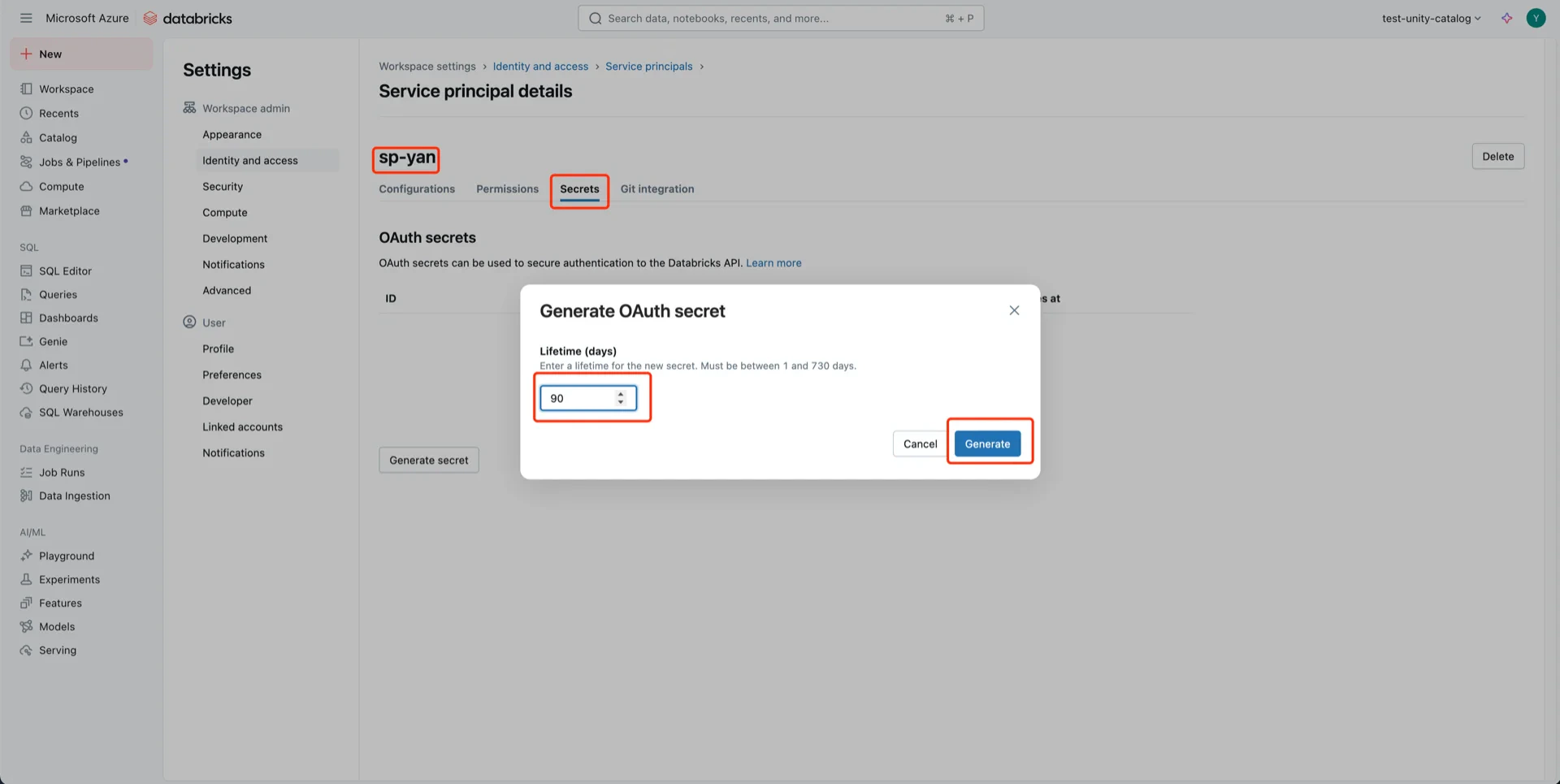The width and height of the screenshot is (1560, 784).
Task: Click the Features icon
Action: click(27, 603)
